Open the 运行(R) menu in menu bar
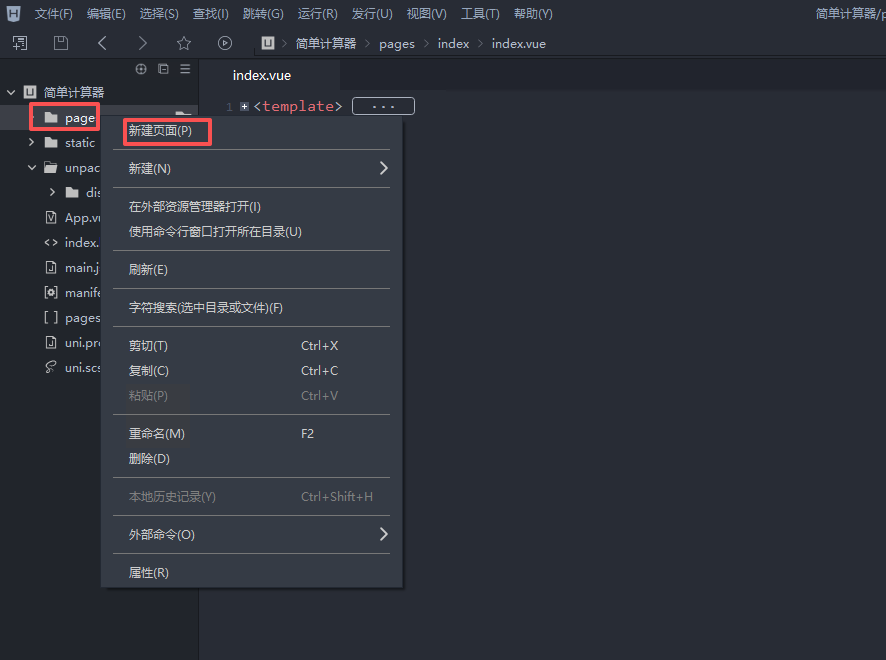The image size is (886, 660). 317,14
